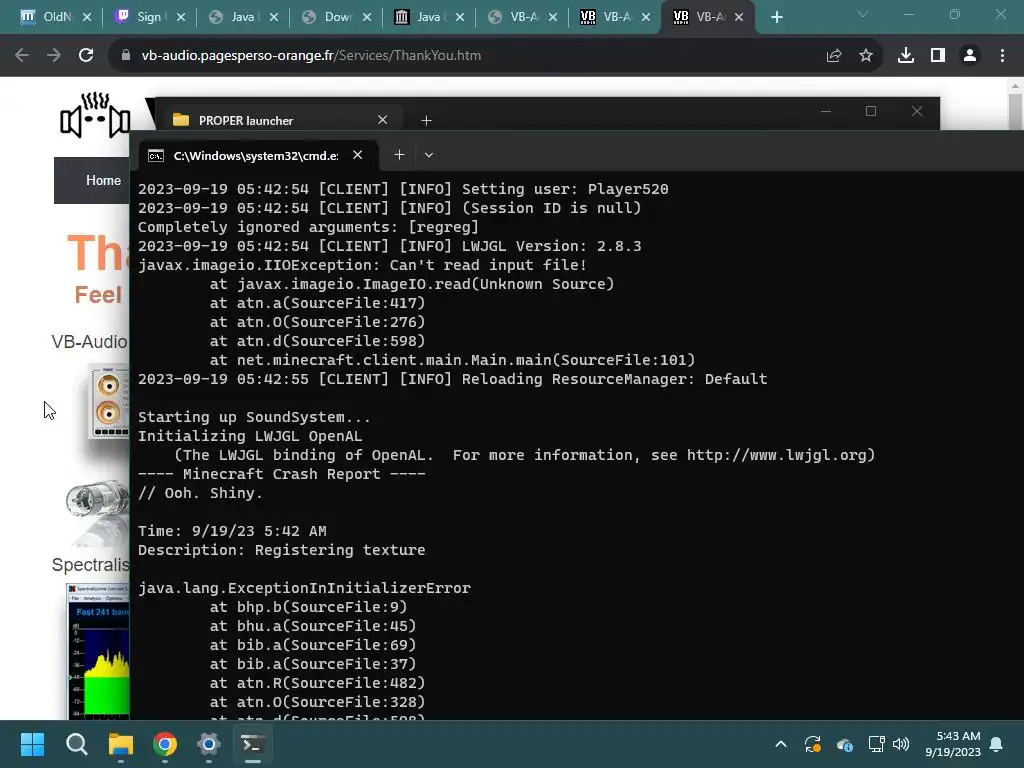Click the Spectralis spectrum analyzer thumbnail

pos(99,650)
